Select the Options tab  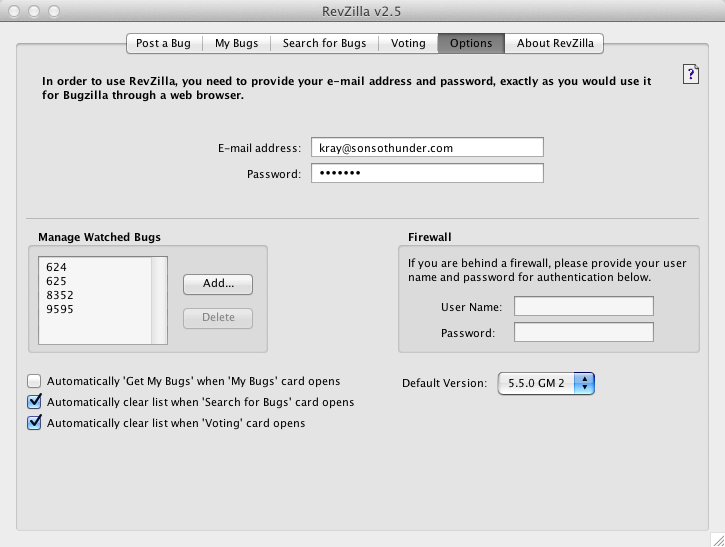click(470, 43)
